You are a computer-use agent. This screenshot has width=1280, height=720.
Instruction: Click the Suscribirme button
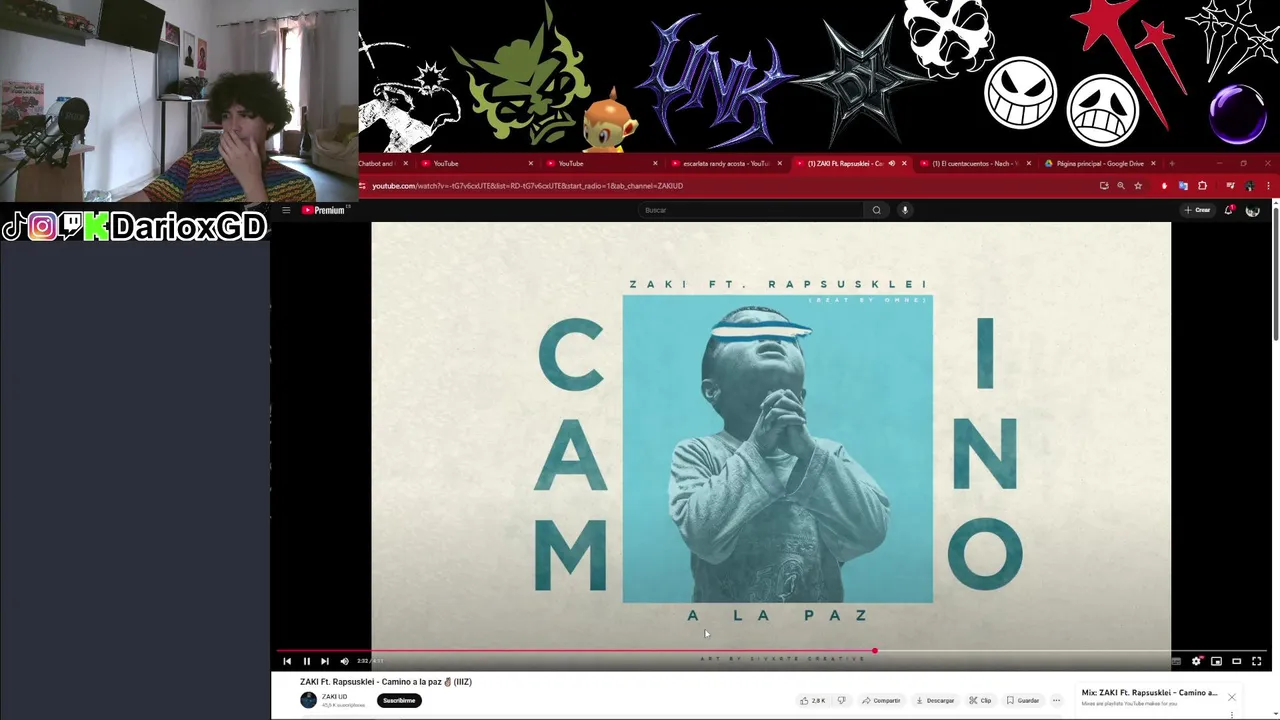click(x=399, y=700)
